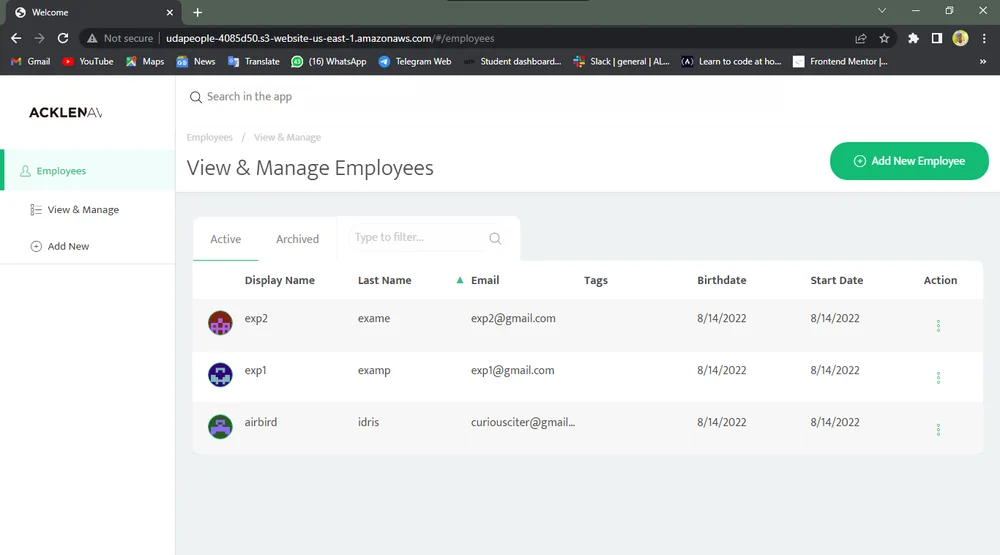Screen dimensions: 1000x555
Task: Show more bookmarks chevron
Action: point(983,61)
